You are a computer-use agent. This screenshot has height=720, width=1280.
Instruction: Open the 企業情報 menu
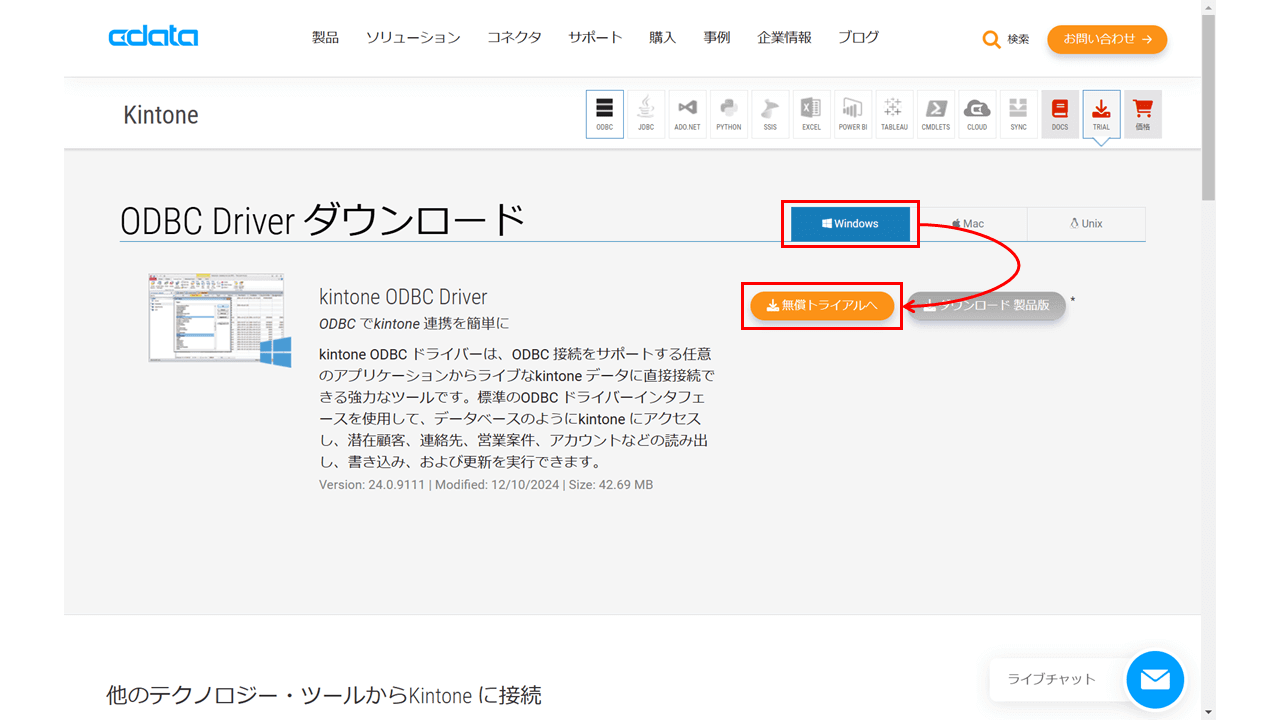pos(784,38)
